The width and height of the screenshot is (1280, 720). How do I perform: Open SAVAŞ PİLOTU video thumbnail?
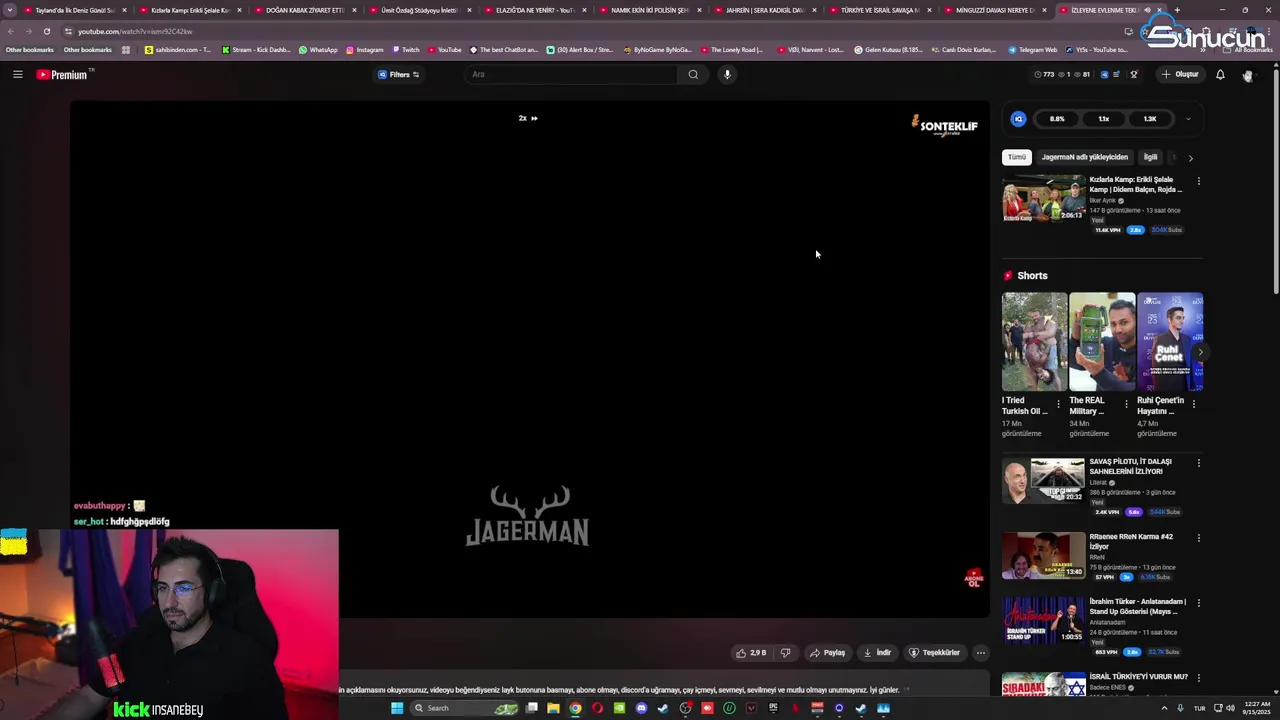coord(1043,481)
